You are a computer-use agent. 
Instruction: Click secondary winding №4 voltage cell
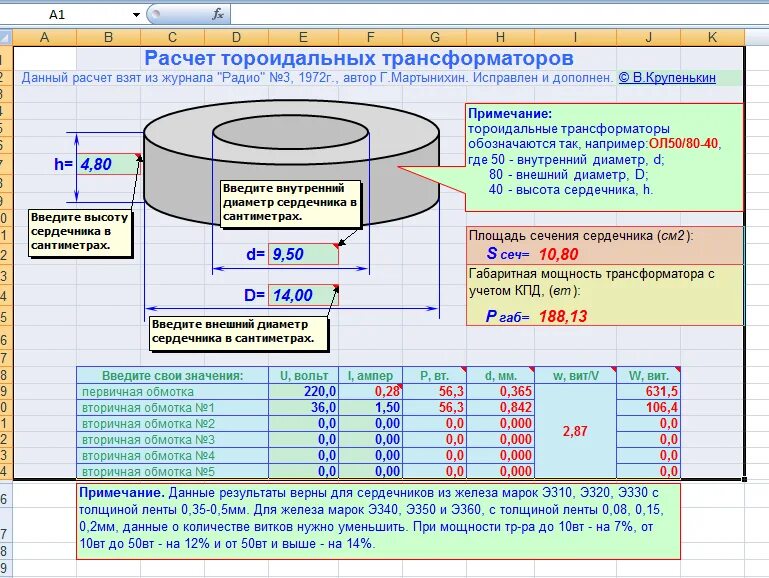[x=303, y=455]
